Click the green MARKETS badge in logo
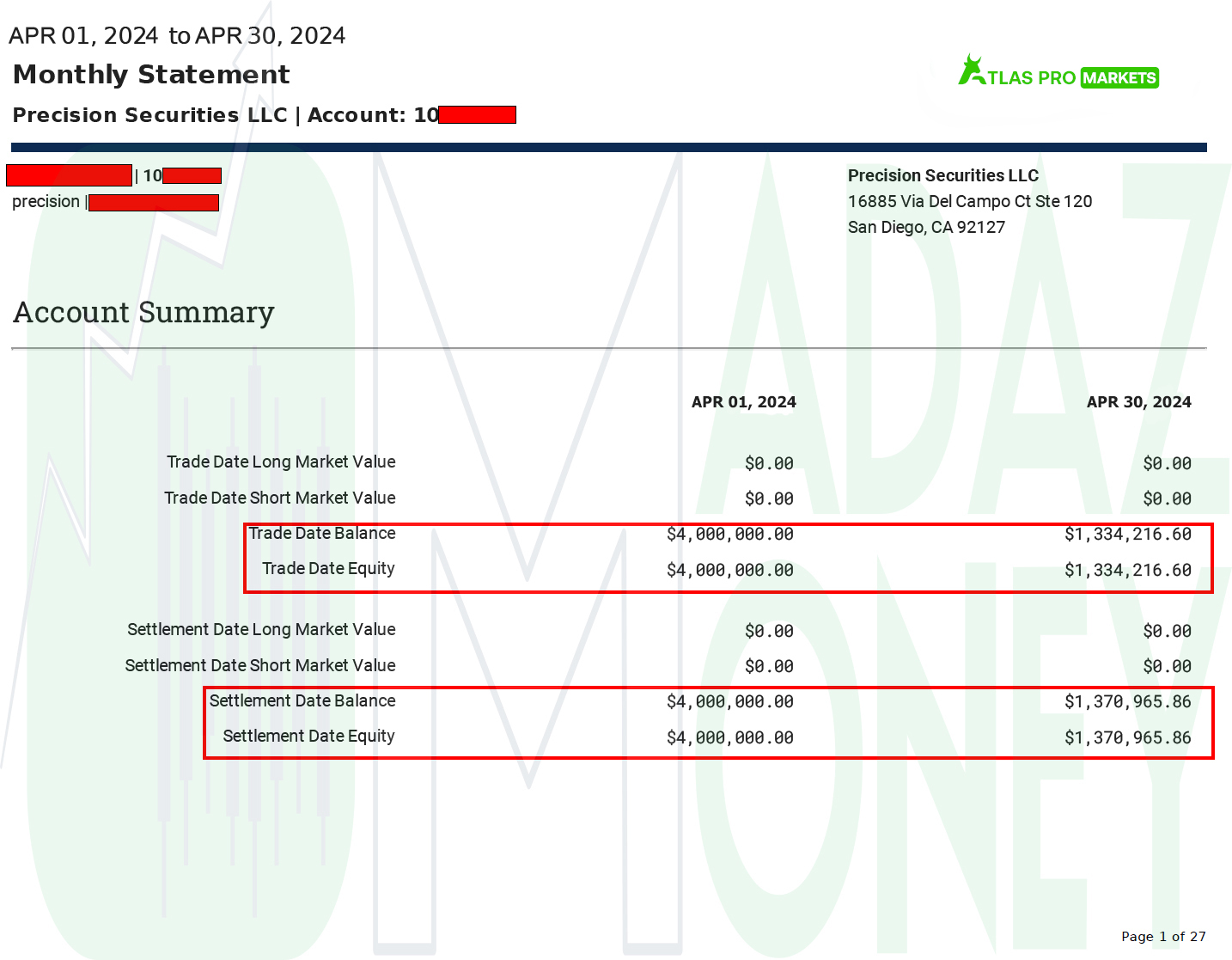This screenshot has height=960, width=1232. point(1119,78)
